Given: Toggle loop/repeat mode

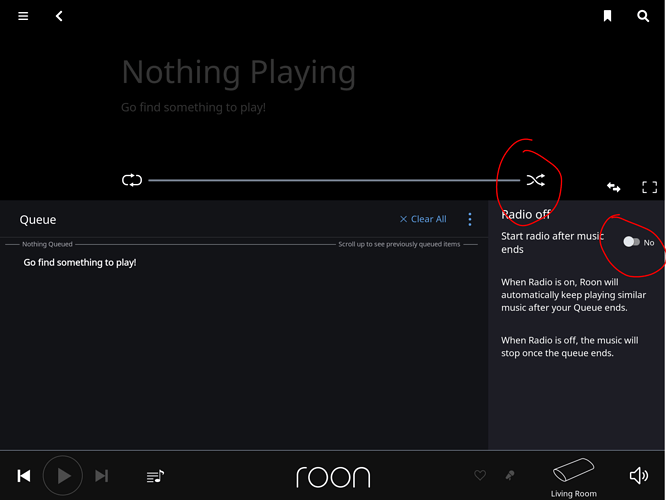Looking at the screenshot, I should (x=132, y=180).
